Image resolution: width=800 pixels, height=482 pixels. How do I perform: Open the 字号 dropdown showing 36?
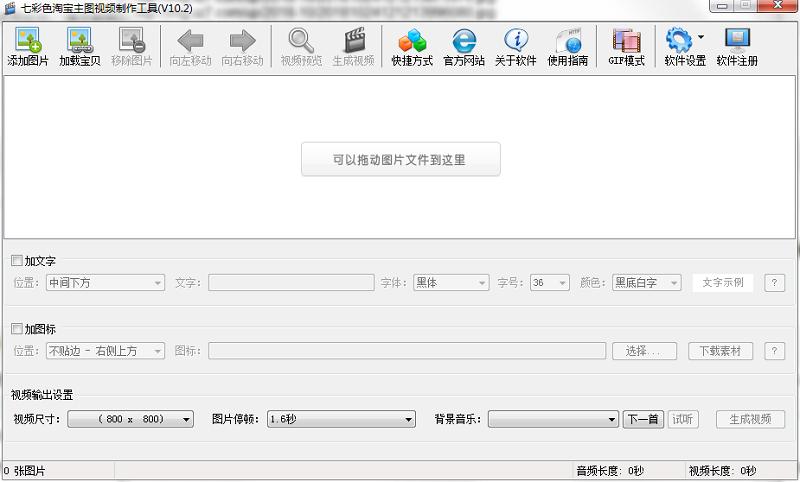(x=549, y=283)
